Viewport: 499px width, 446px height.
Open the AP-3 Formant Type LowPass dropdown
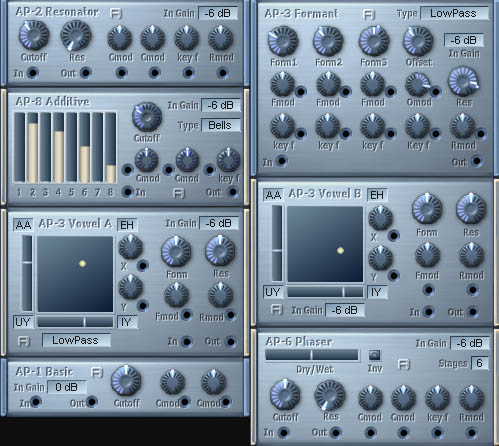click(454, 13)
